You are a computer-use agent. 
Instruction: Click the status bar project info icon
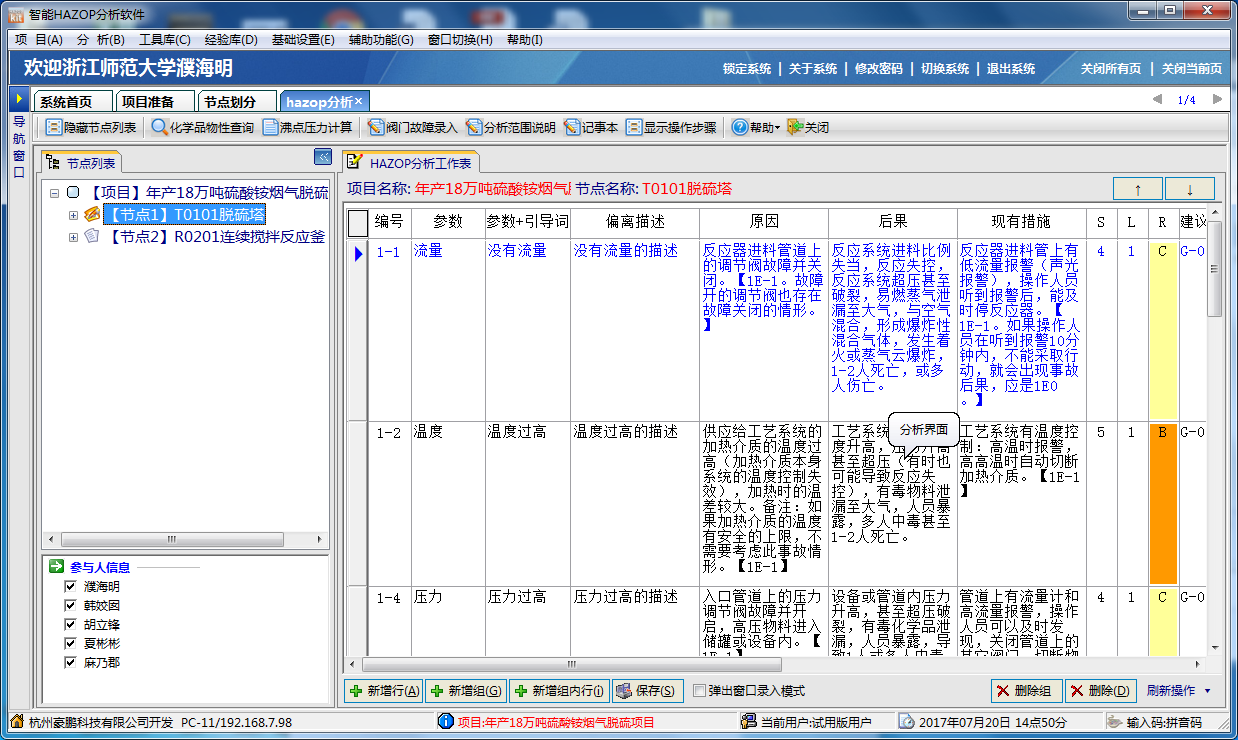click(446, 721)
